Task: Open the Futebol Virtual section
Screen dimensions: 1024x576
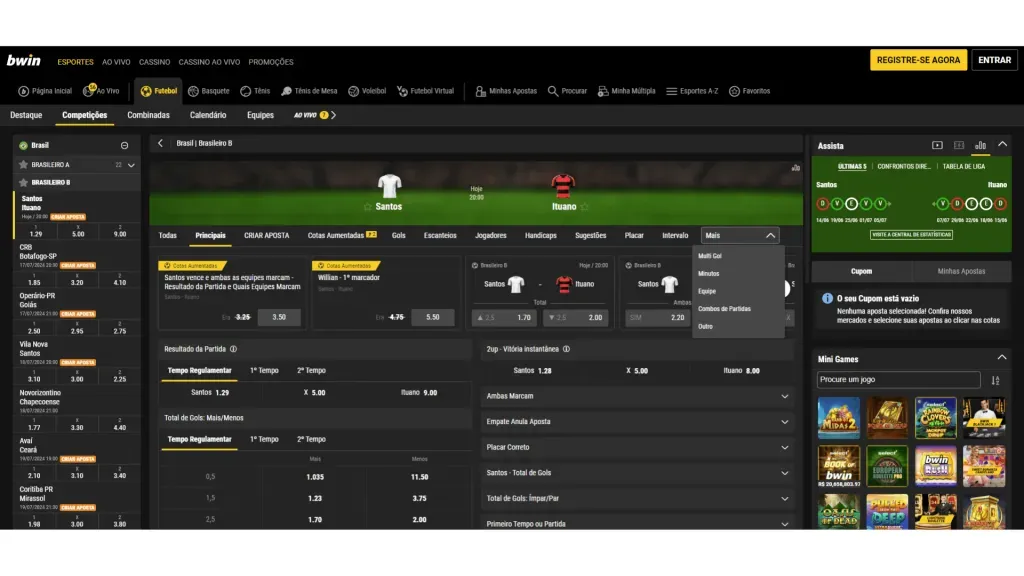Action: [x=420, y=90]
